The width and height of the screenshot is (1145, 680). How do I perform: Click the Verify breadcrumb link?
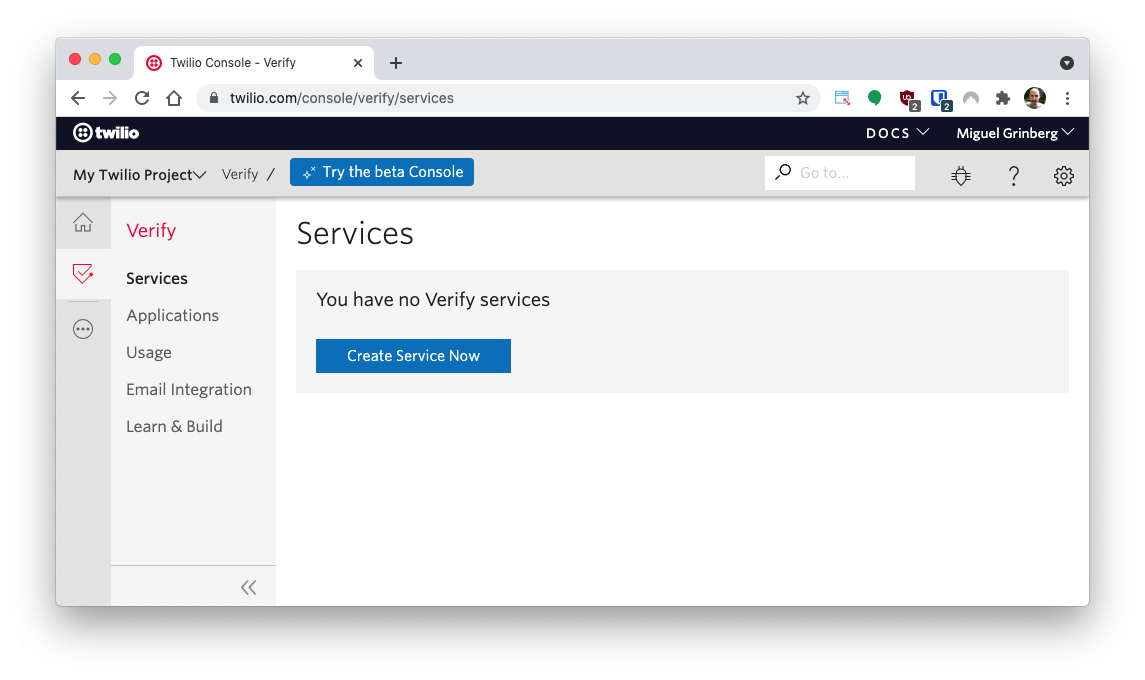point(240,175)
